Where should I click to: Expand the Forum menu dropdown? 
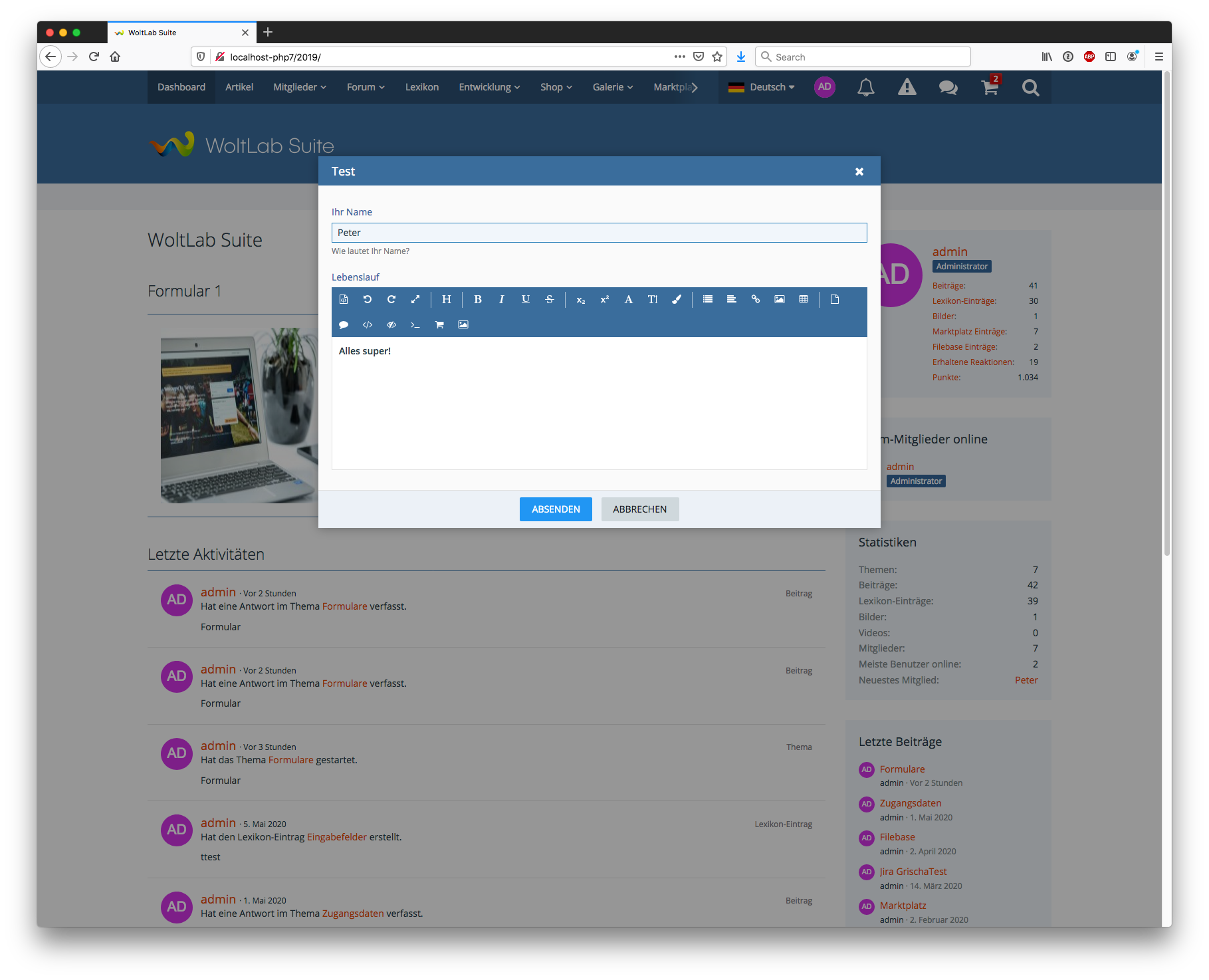click(366, 87)
